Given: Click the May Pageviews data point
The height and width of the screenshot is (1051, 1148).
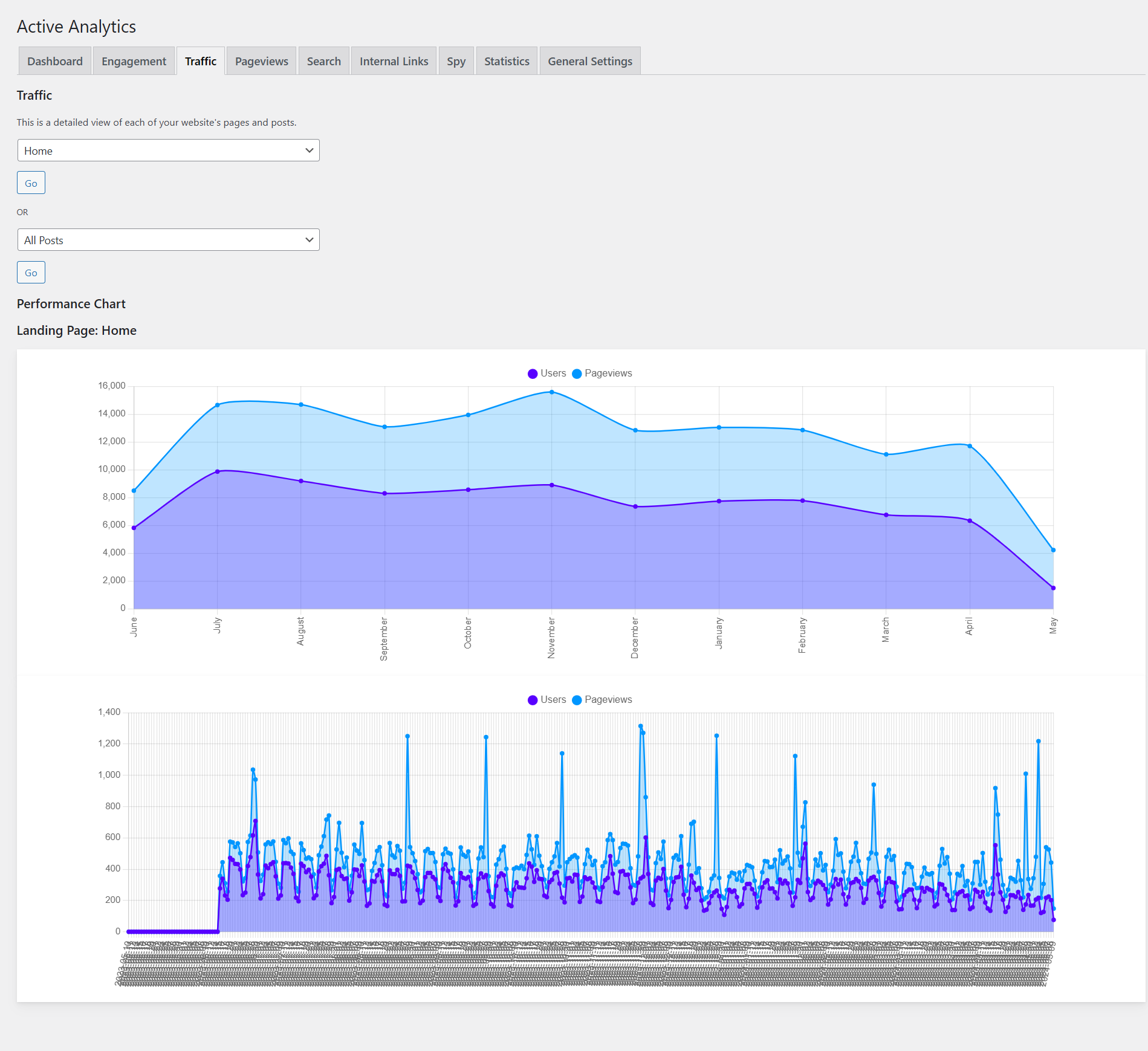Looking at the screenshot, I should 1053,550.
